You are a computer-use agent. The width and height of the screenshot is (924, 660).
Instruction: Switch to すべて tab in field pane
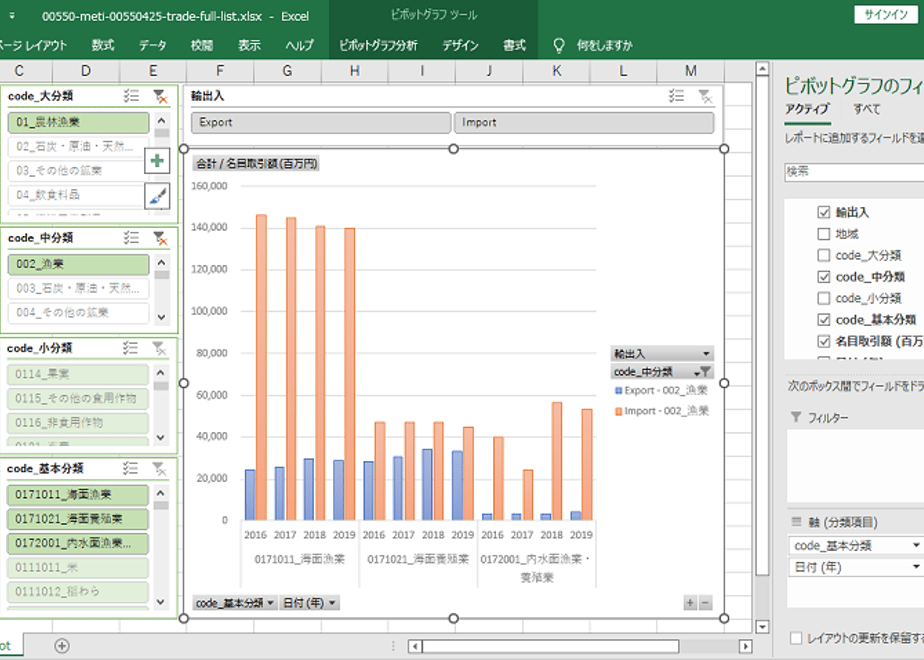(x=867, y=109)
